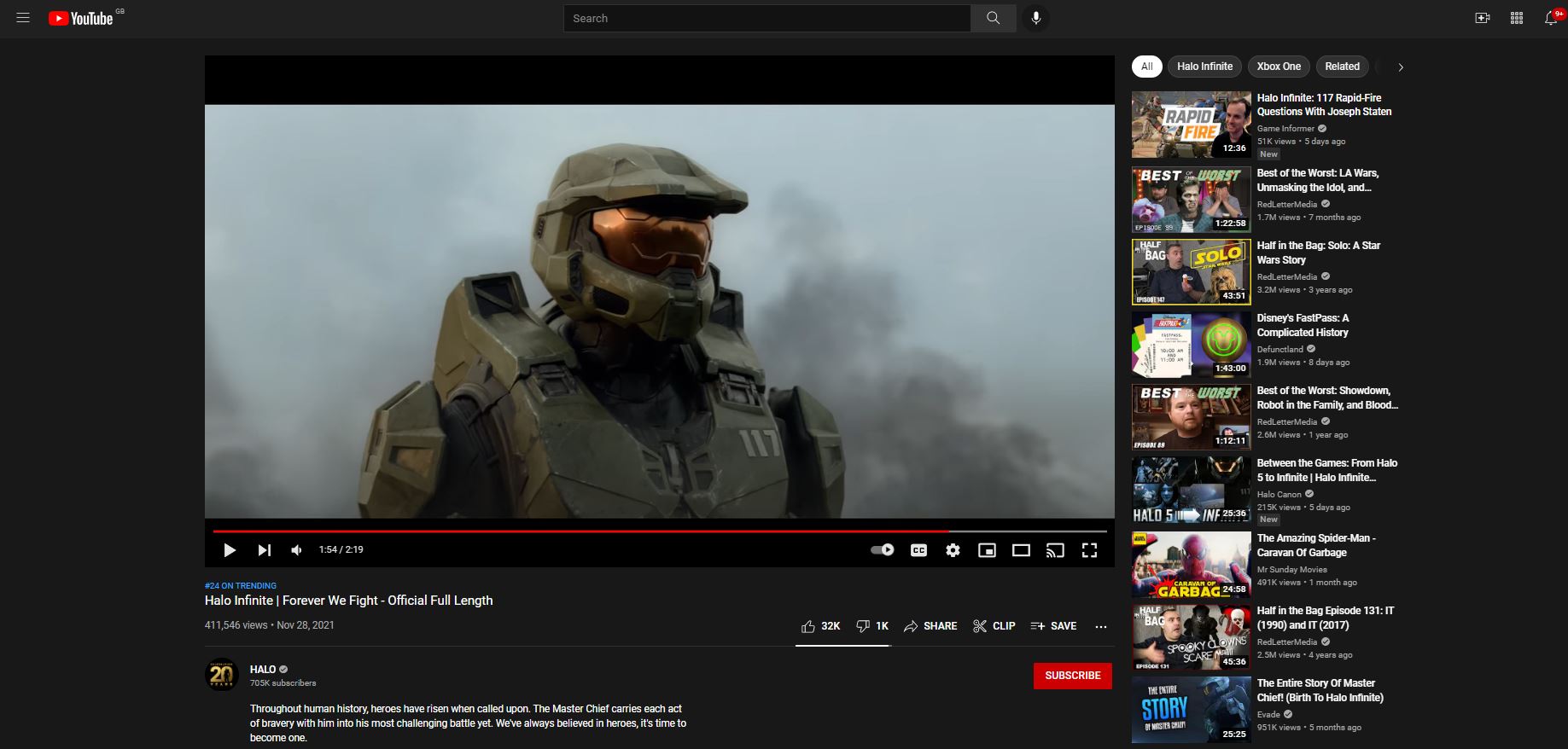The width and height of the screenshot is (1568, 749).
Task: Click the voice search microphone icon
Action: point(1035,18)
